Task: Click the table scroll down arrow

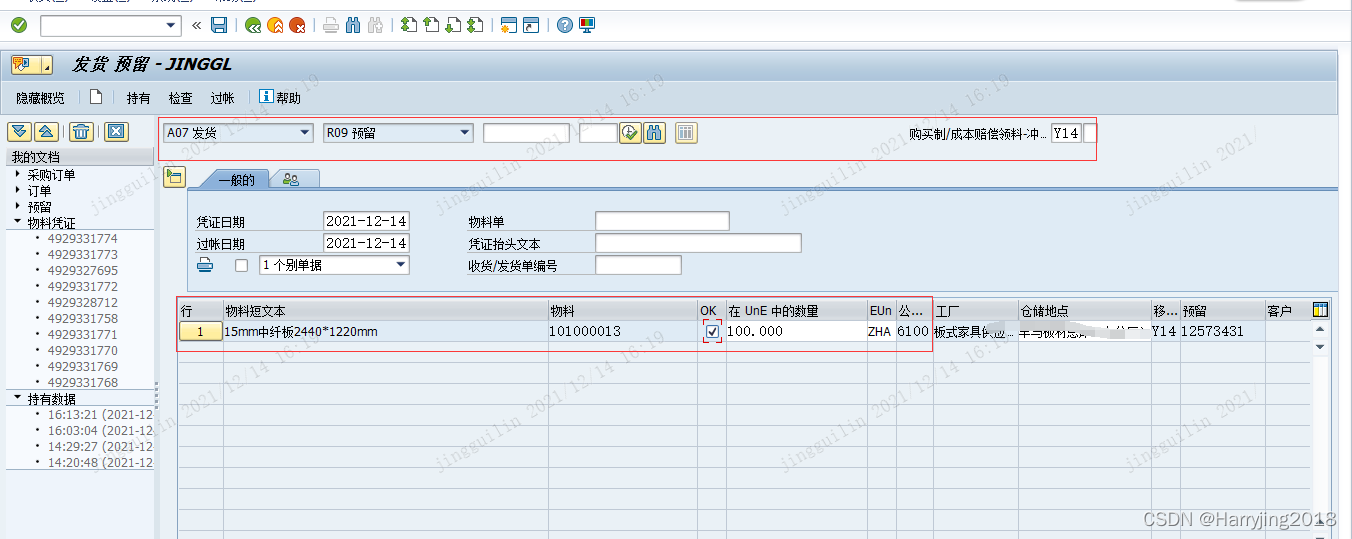Action: pyautogui.click(x=1320, y=346)
